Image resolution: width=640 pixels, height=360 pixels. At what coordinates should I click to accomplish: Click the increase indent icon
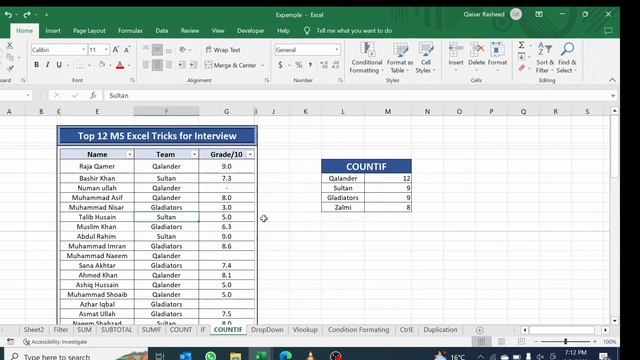pyautogui.click(x=193, y=65)
